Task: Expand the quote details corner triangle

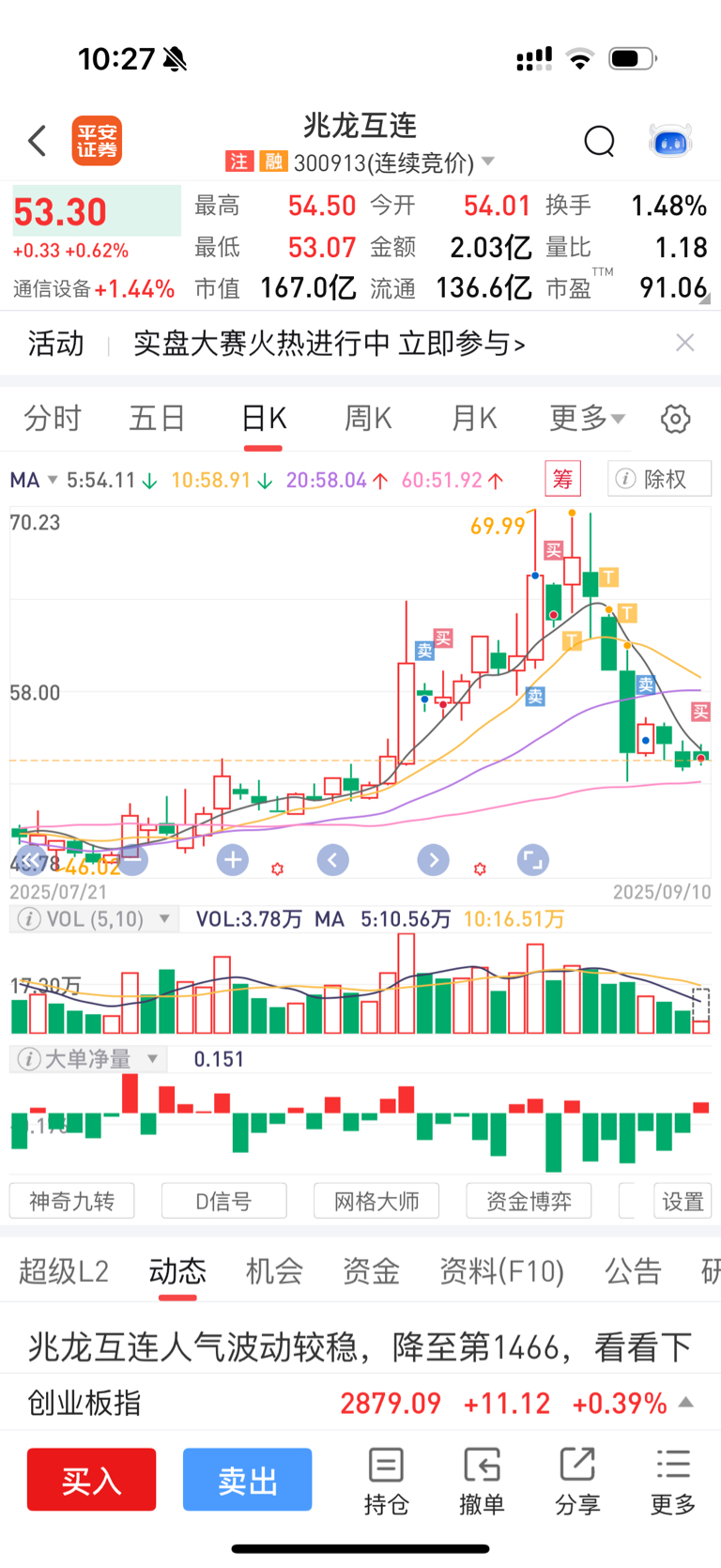Action: (x=704, y=299)
